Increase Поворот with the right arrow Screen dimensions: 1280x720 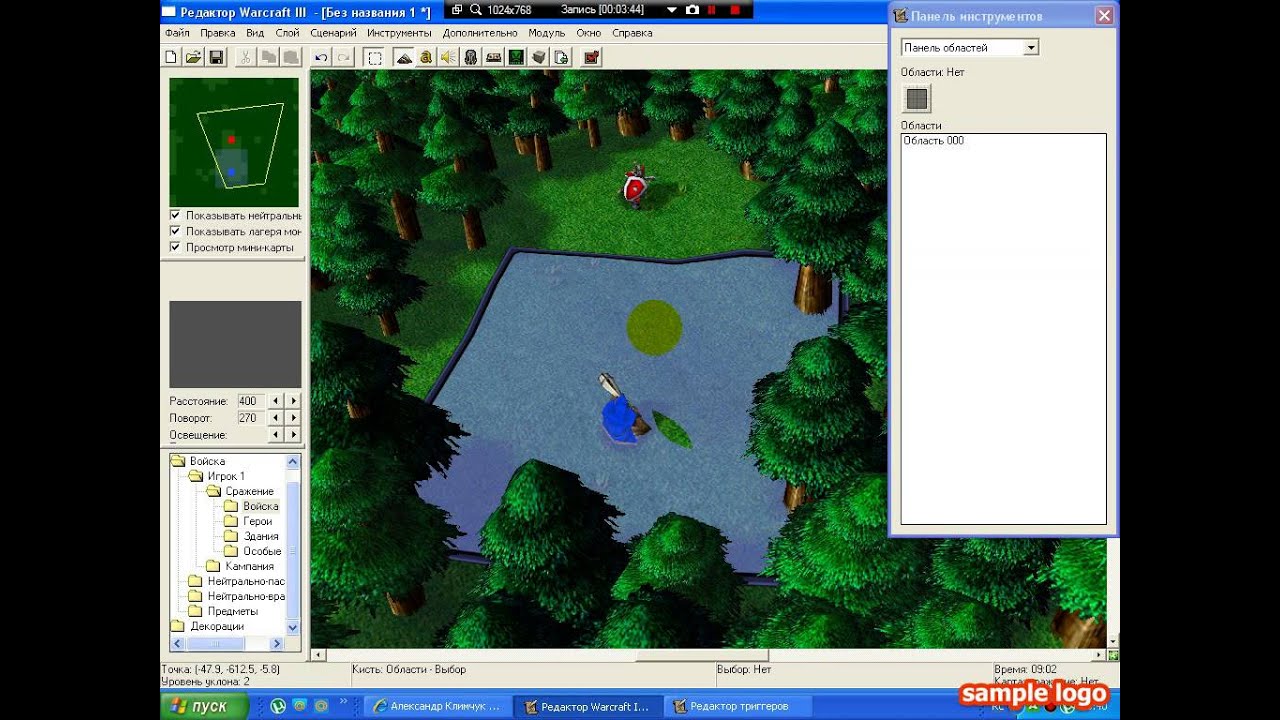[x=293, y=418]
